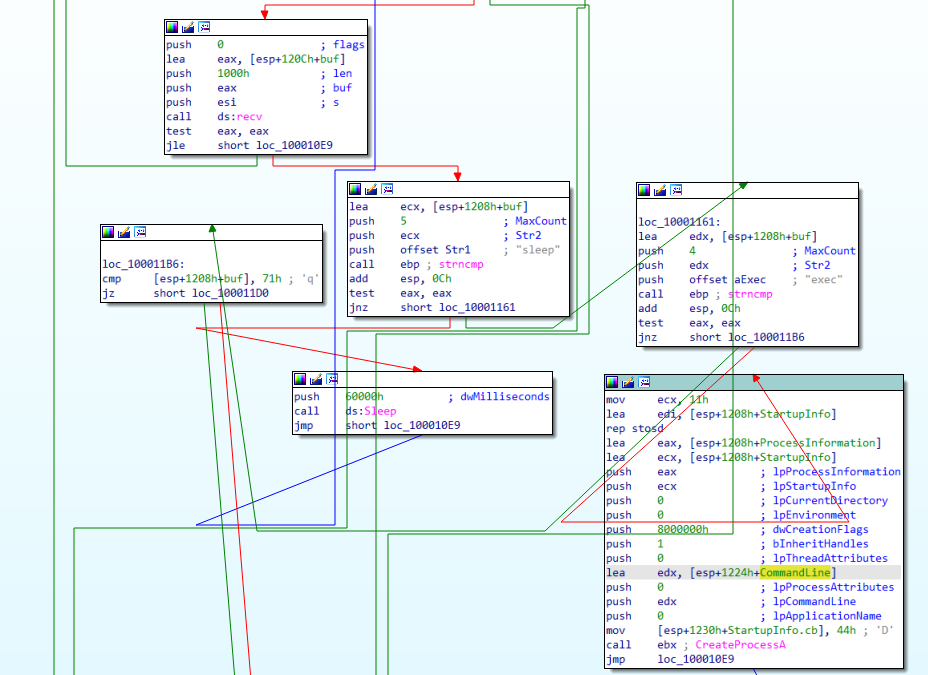
Task: Click group nodes icon on "sleep" strncmp block
Action: point(387,189)
